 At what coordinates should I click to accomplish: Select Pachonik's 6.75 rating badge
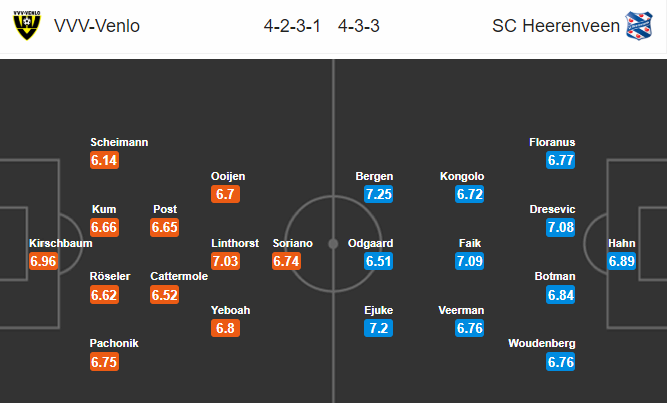click(104, 362)
